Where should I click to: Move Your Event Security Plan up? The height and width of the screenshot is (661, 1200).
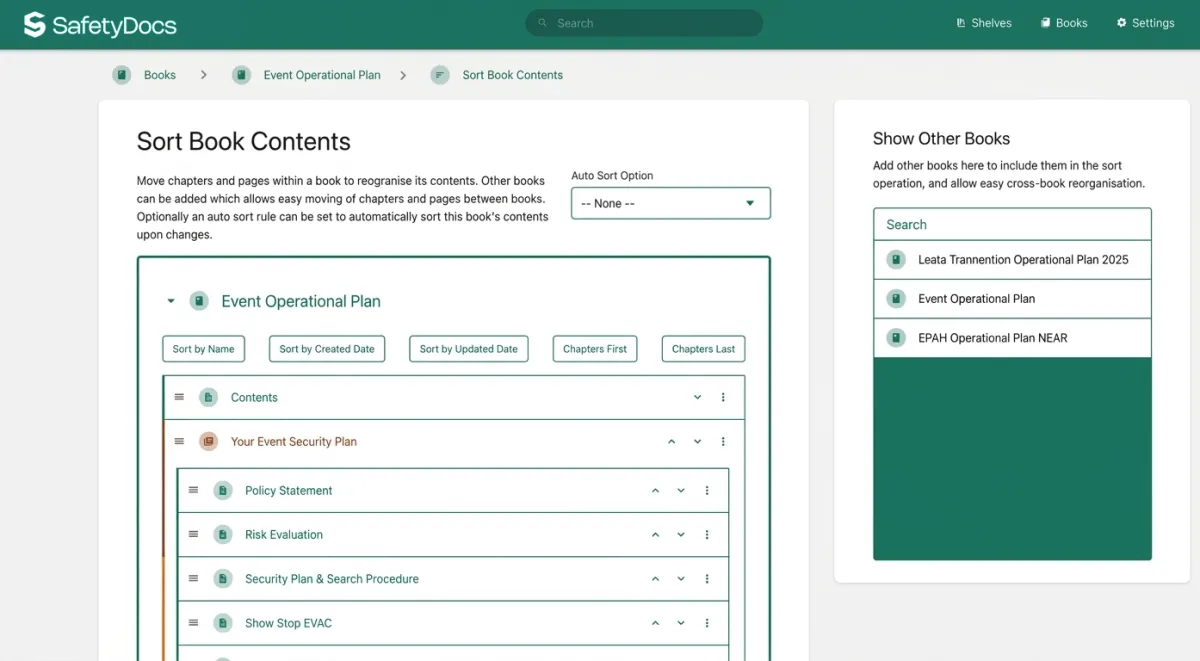click(671, 441)
